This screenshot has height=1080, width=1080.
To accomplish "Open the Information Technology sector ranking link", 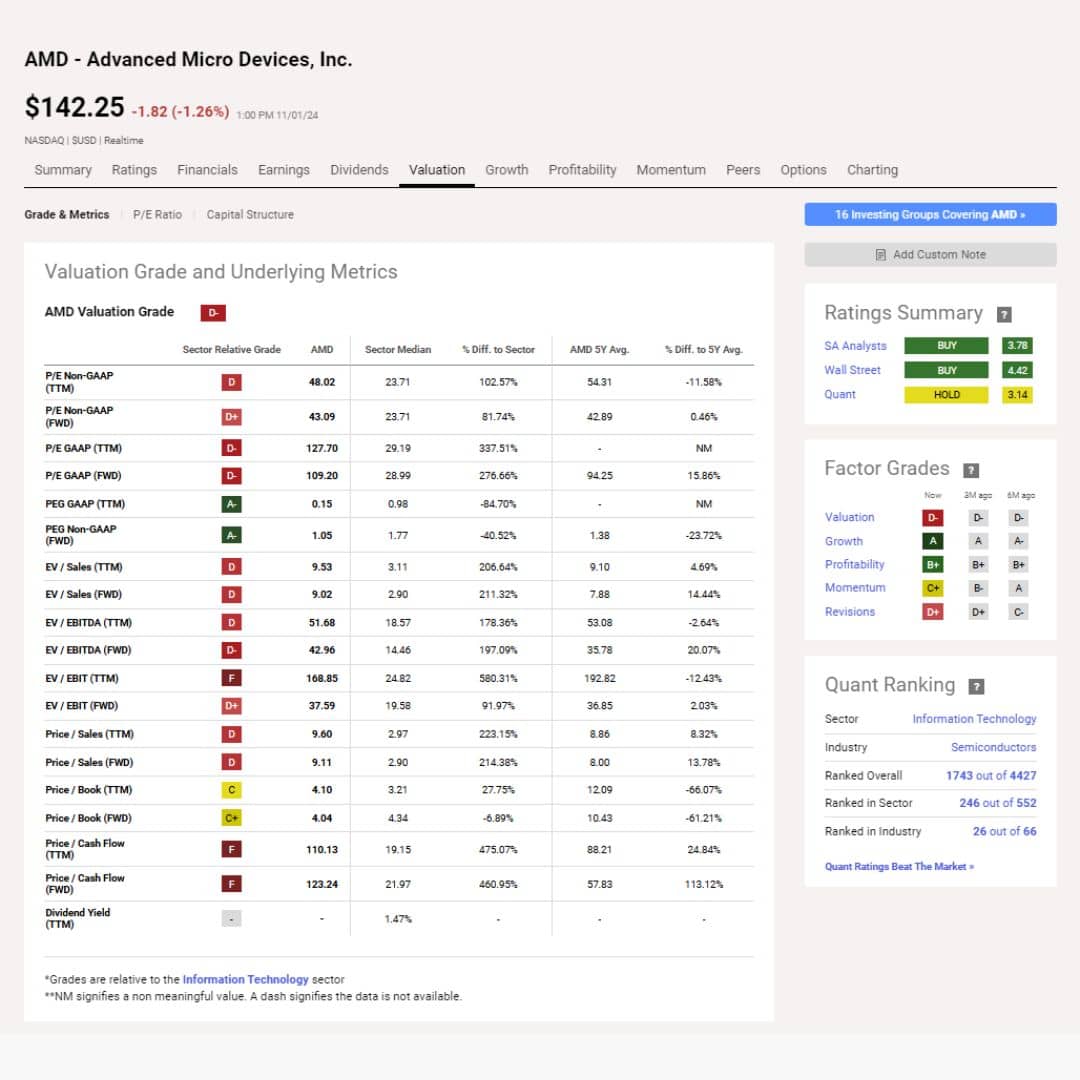I will [974, 719].
